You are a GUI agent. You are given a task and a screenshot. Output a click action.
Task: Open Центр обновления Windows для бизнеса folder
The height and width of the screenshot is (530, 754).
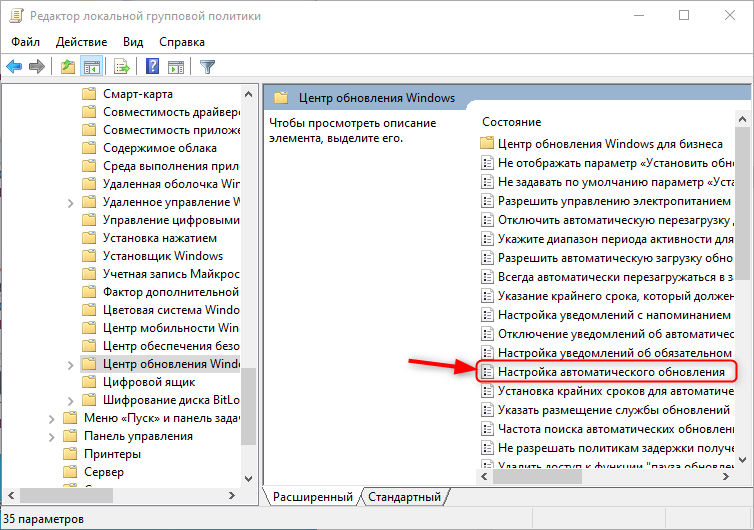(602, 144)
